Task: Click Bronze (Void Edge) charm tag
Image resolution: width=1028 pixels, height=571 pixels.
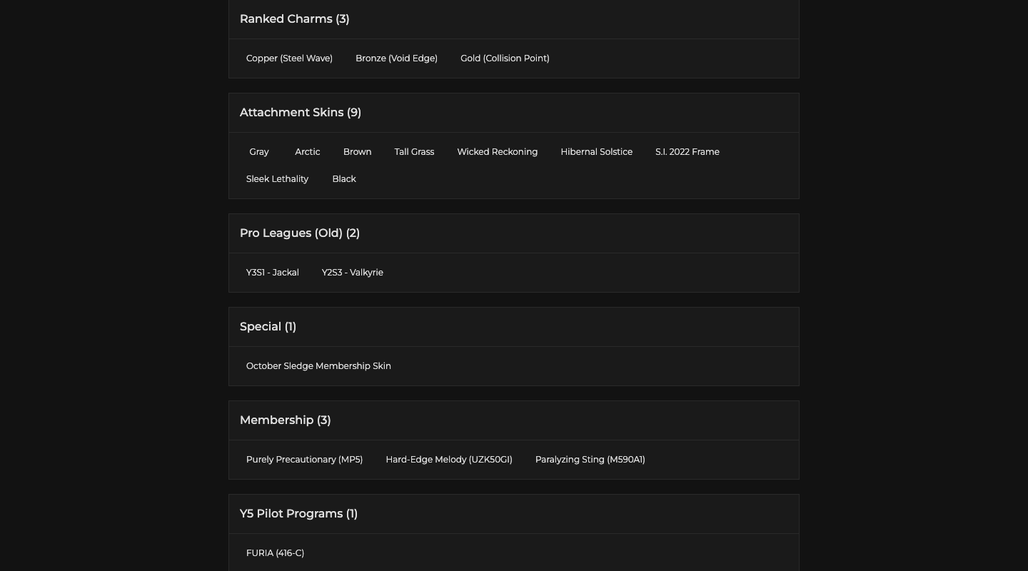Action: [x=396, y=58]
